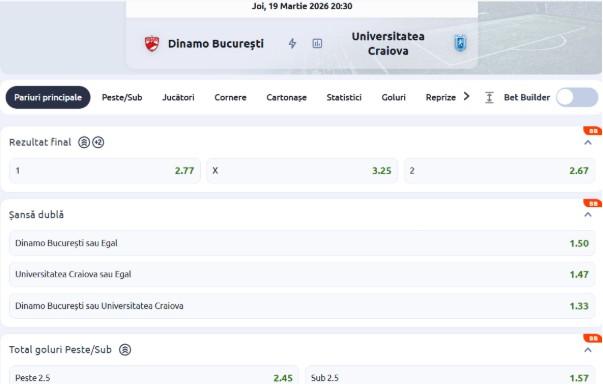Open the match statistics chart icon
The width and height of the screenshot is (603, 392).
317,43
